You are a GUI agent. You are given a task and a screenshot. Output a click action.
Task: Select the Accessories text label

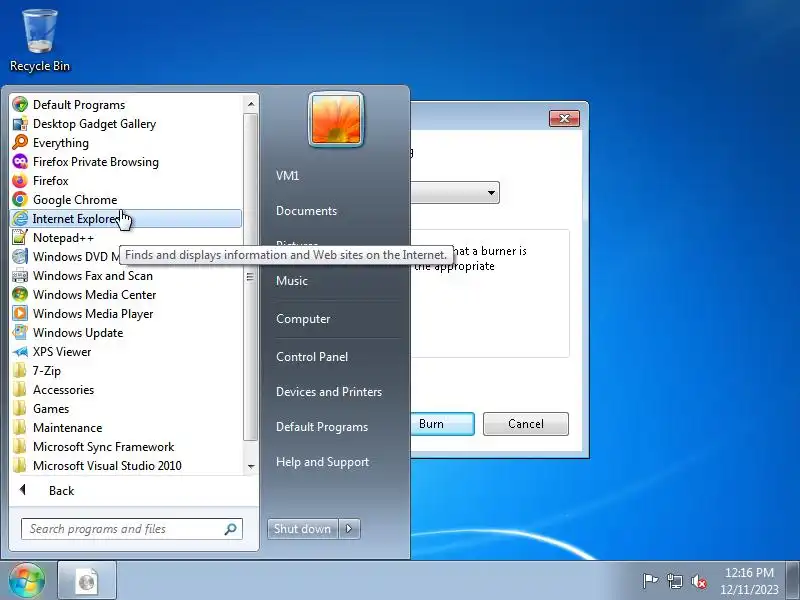(63, 390)
